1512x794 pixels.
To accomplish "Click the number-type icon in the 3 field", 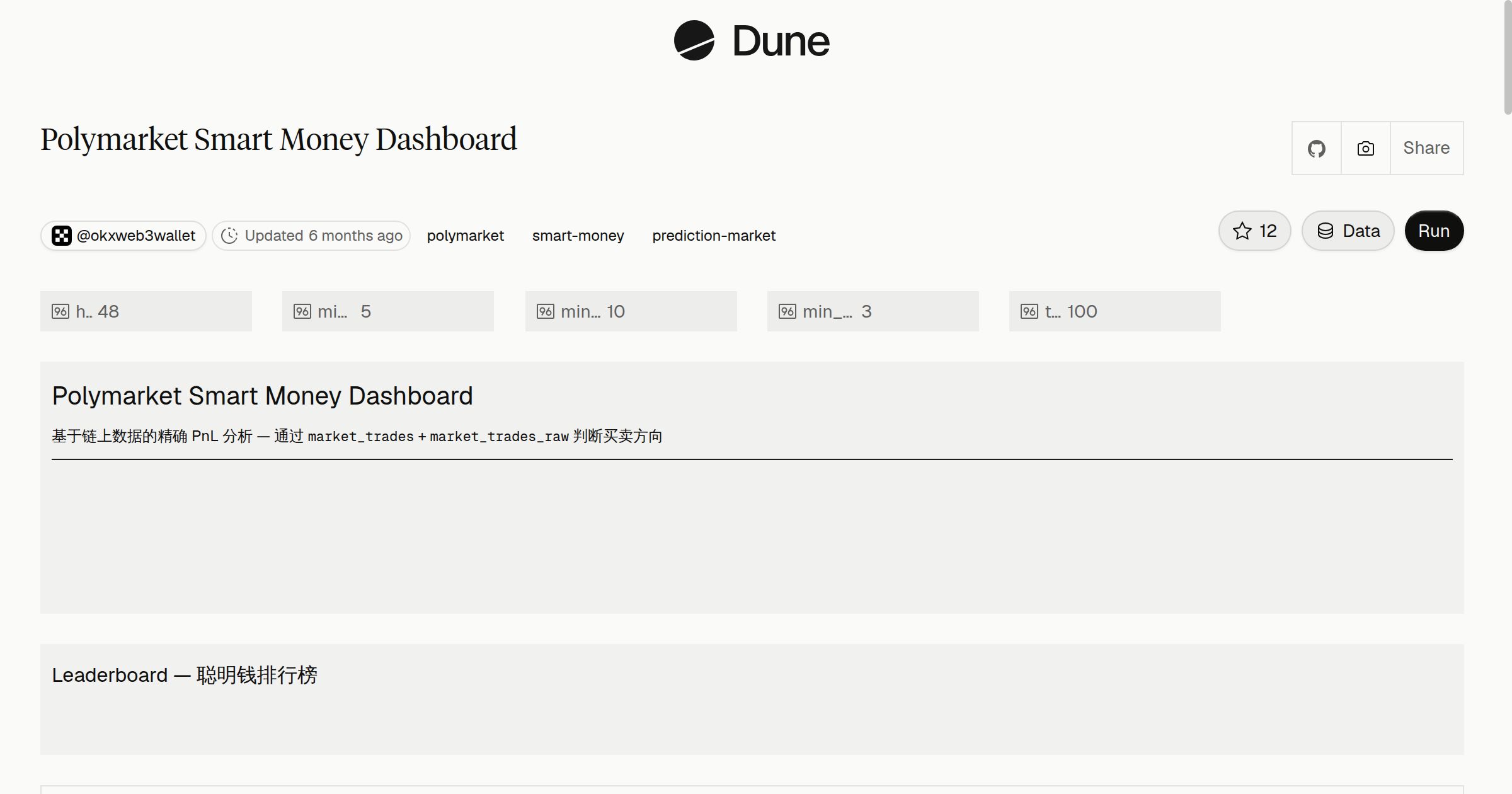I will click(x=787, y=311).
